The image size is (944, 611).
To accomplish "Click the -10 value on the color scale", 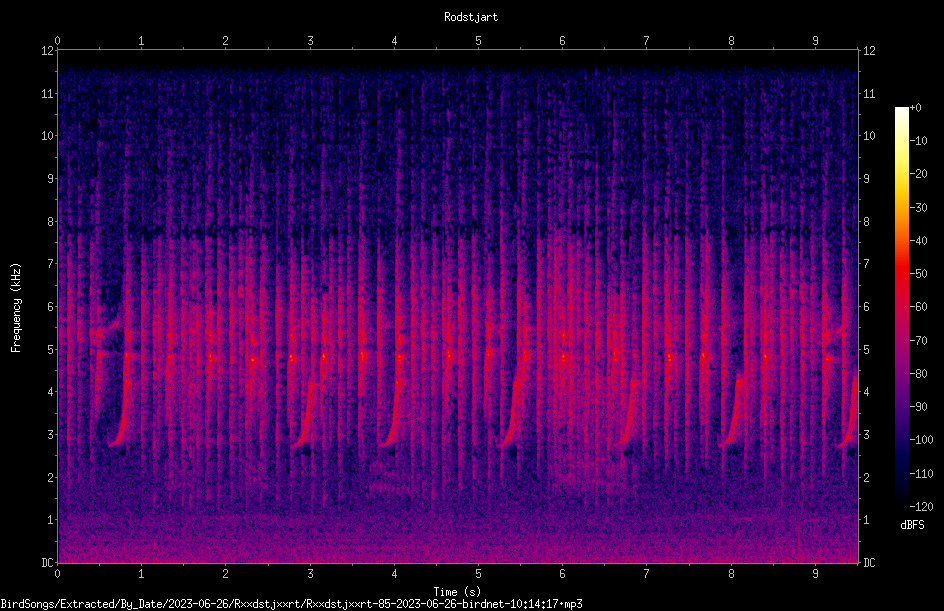I will click(x=919, y=141).
